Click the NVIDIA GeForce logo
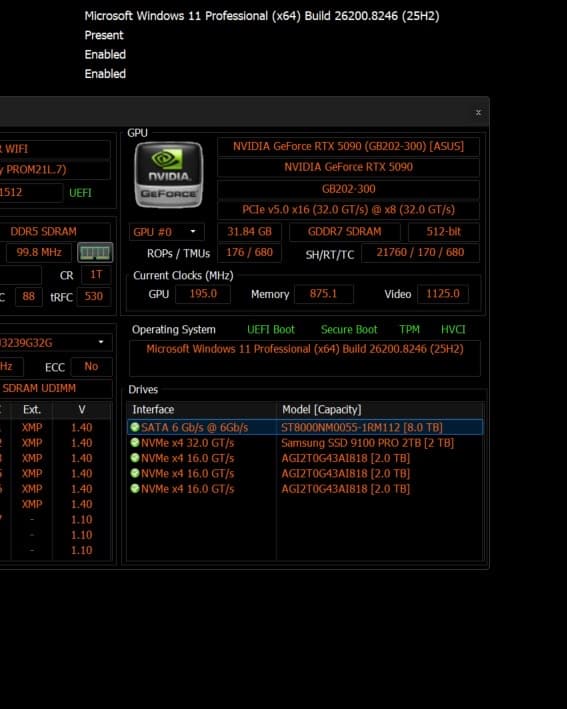This screenshot has width=567, height=709. click(x=169, y=175)
